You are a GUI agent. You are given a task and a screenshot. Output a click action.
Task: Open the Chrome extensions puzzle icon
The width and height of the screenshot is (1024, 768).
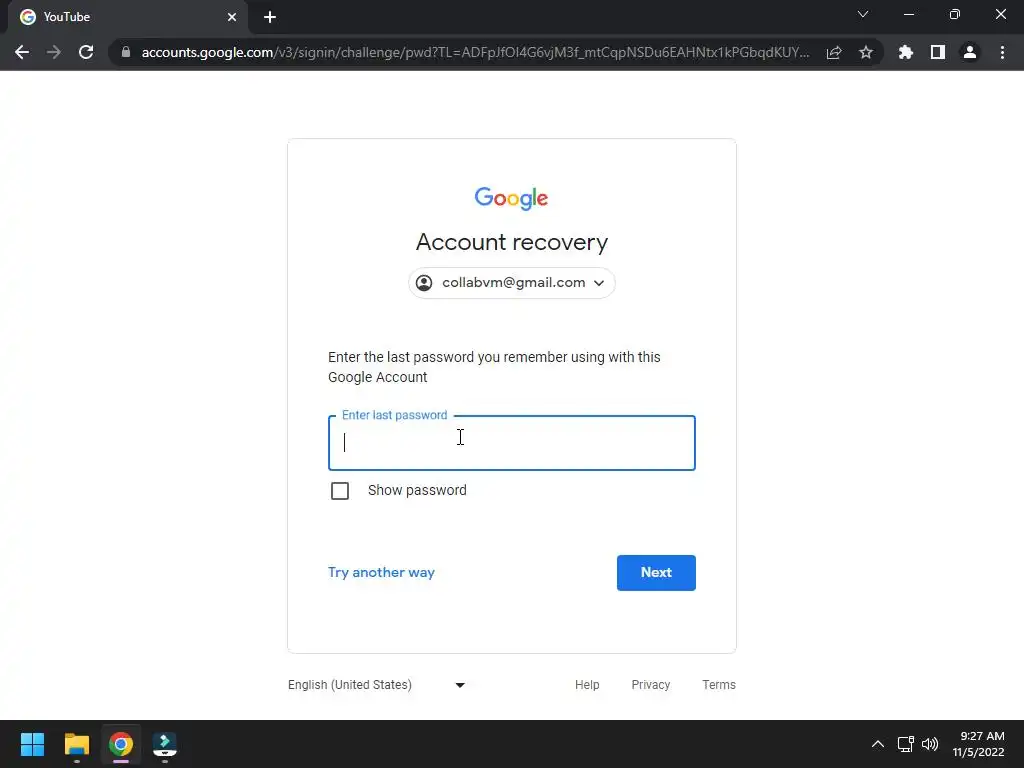[x=906, y=52]
